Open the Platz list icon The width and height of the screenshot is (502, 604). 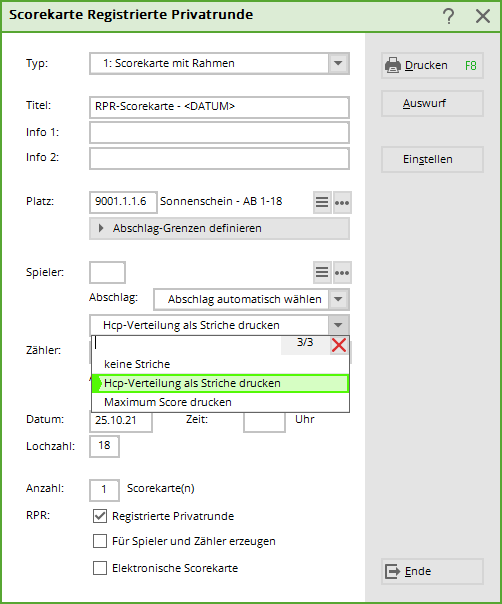(322, 202)
